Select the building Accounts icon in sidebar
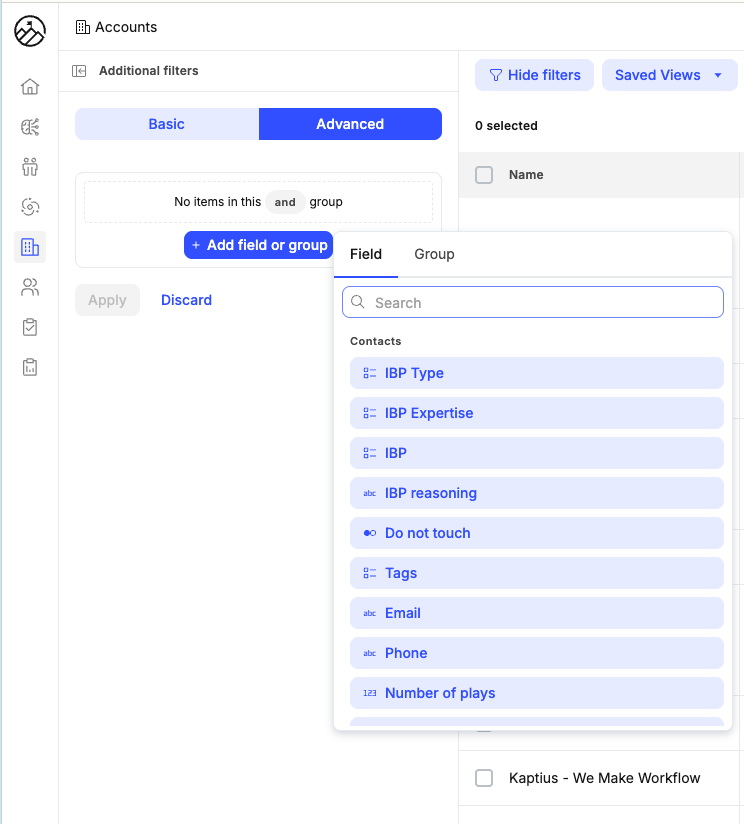 [30, 247]
